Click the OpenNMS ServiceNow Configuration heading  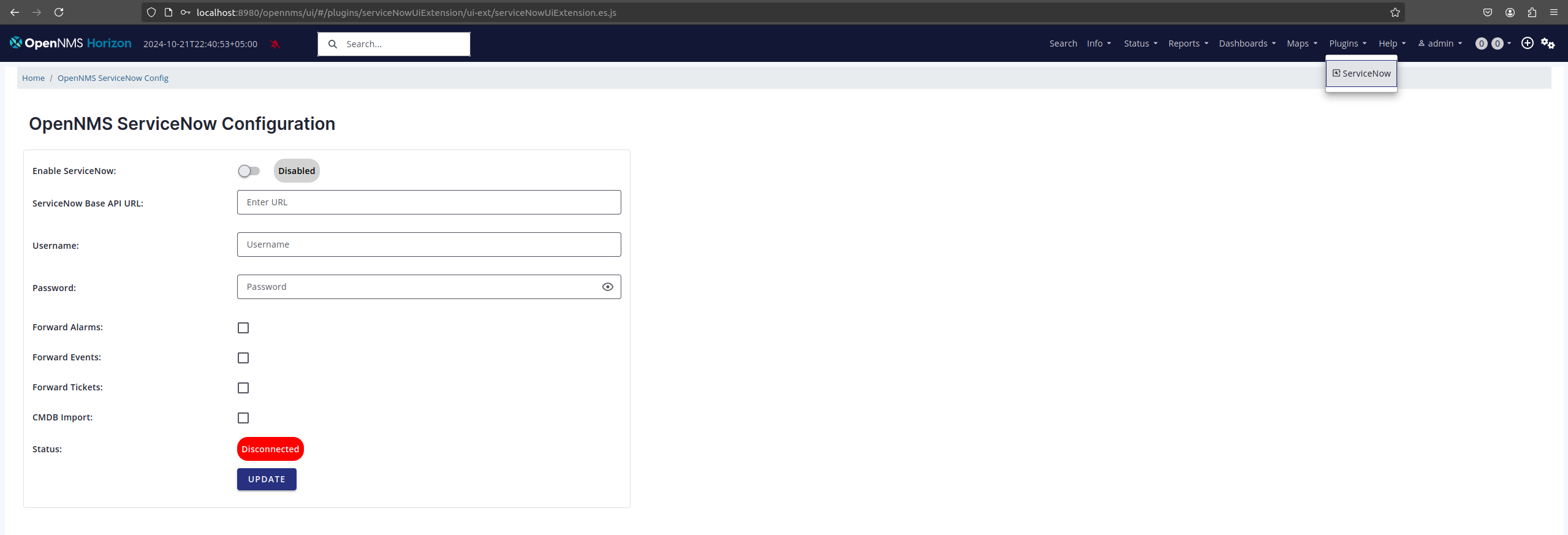pos(182,124)
